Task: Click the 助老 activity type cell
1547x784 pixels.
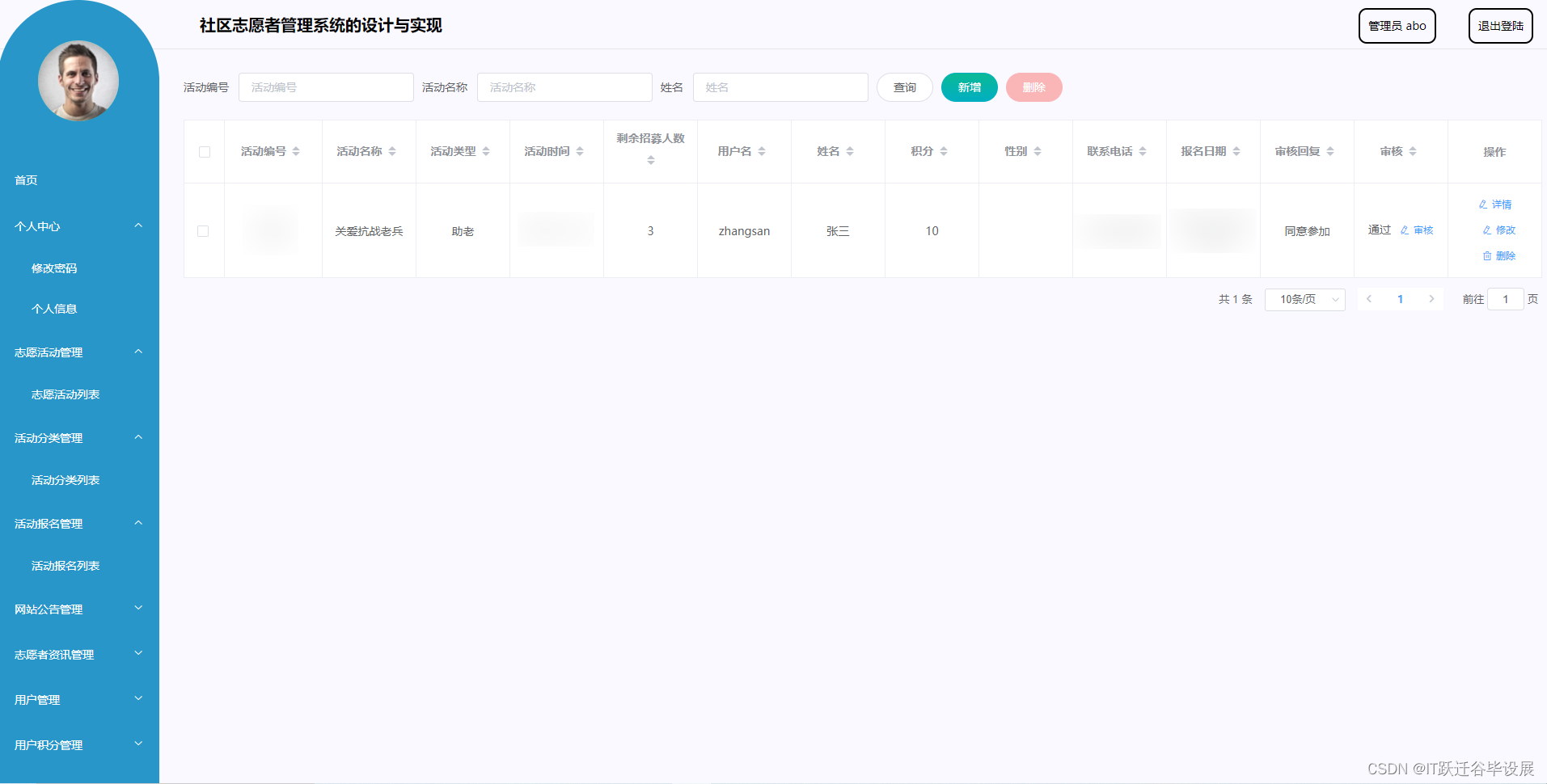Action: (x=463, y=231)
